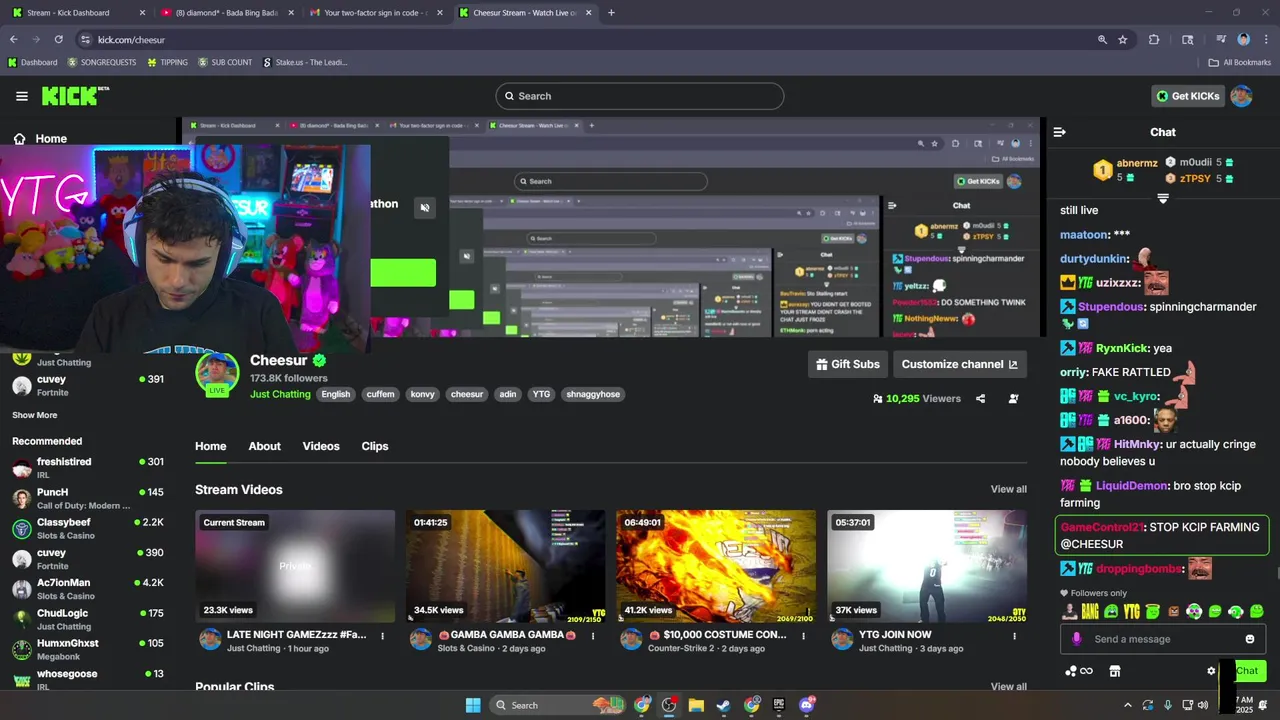Switch to Bada Bing YouTube tab
The width and height of the screenshot is (1280, 720).
[x=225, y=13]
